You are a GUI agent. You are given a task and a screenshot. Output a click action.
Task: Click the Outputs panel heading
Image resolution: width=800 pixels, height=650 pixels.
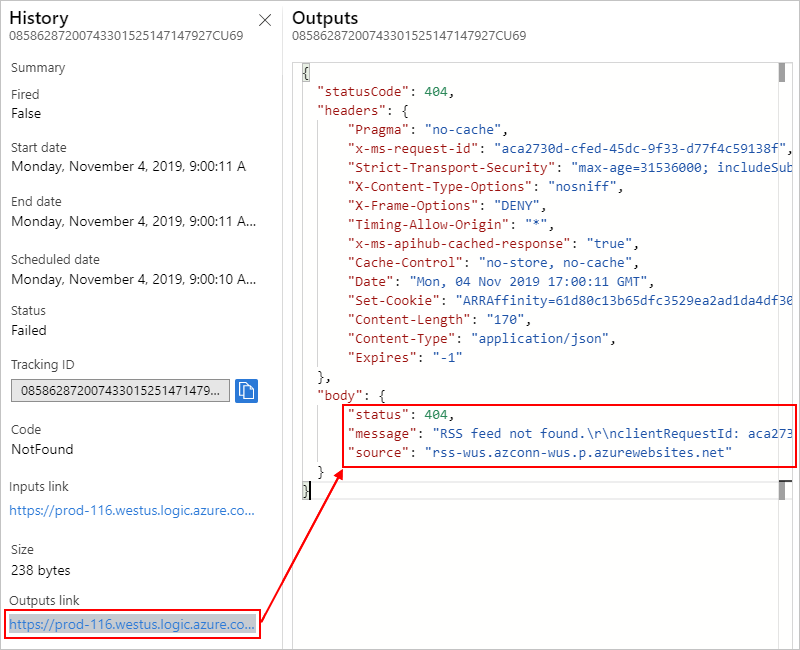325,18
